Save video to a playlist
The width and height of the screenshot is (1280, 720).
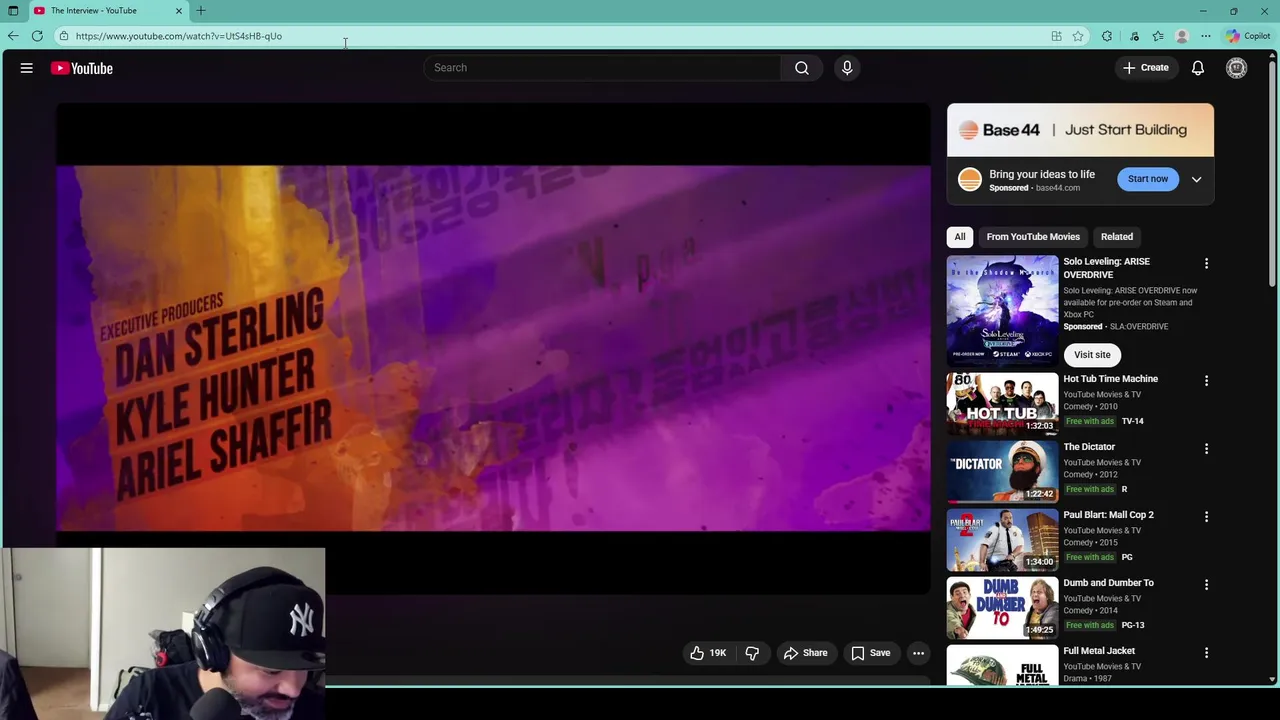pyautogui.click(x=870, y=653)
